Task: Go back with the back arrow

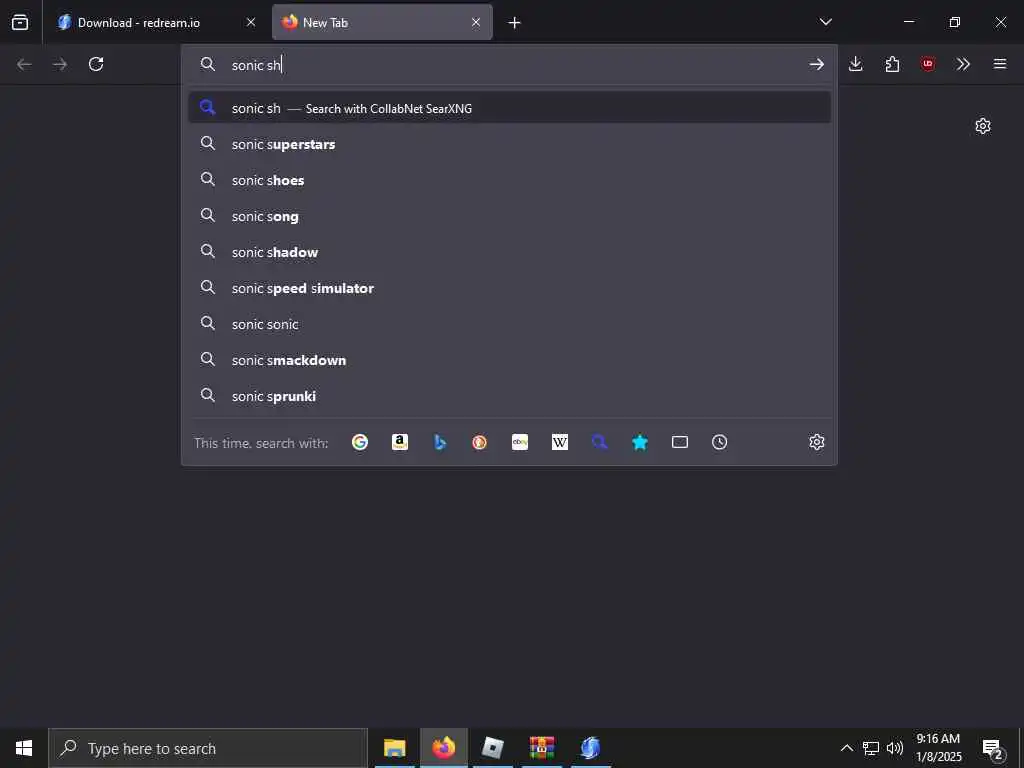Action: click(x=24, y=64)
